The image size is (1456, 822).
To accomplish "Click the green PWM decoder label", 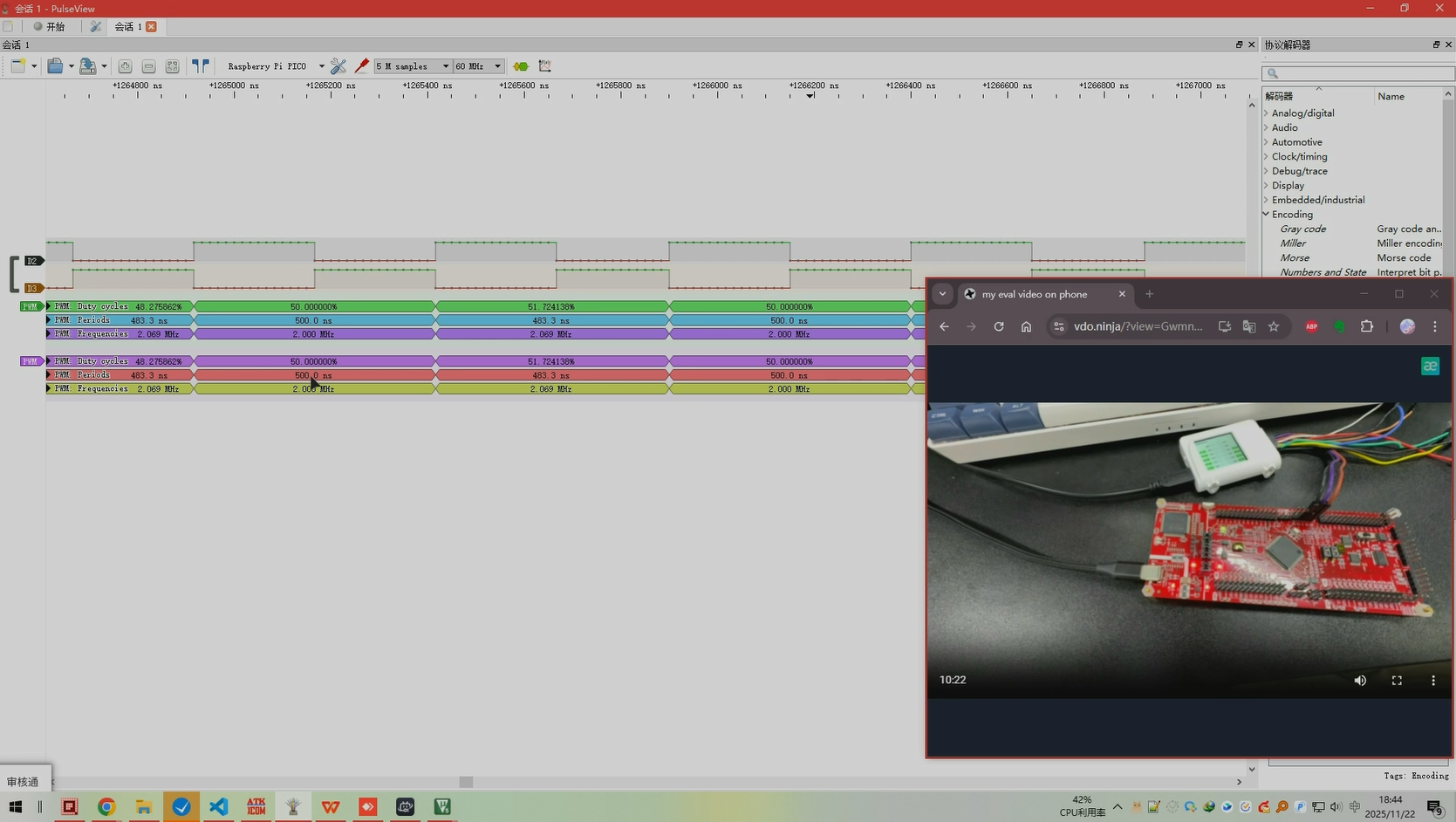I will pos(31,306).
